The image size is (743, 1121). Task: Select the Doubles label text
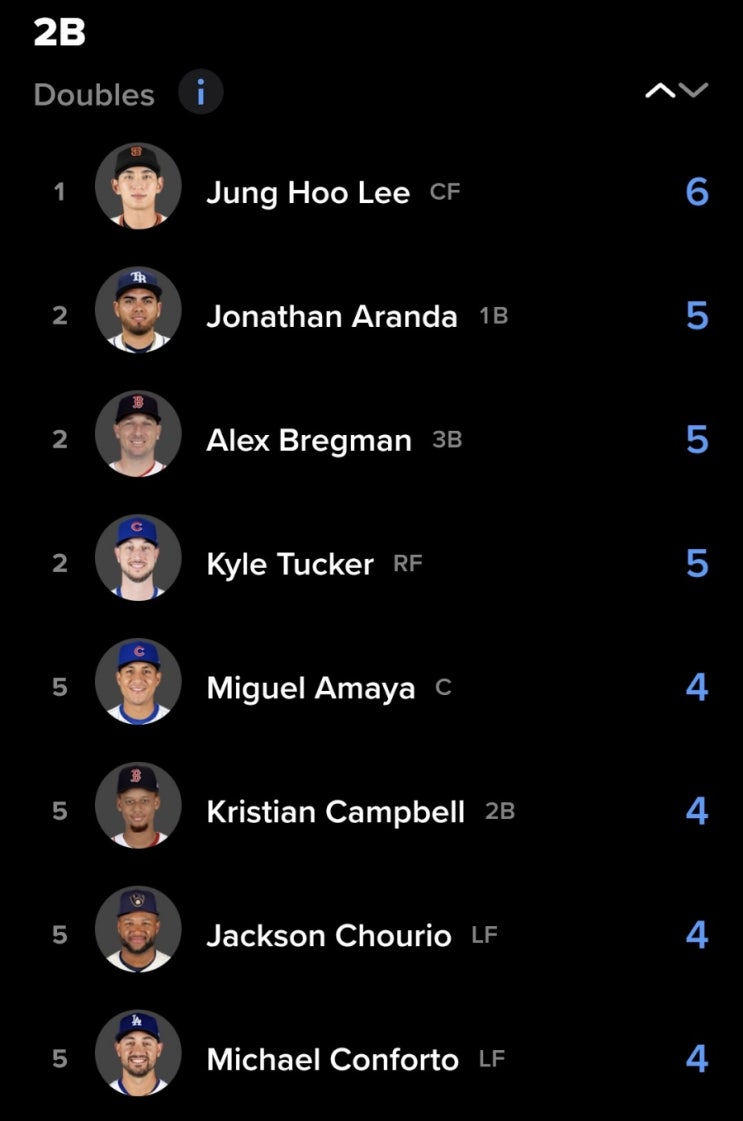[94, 94]
